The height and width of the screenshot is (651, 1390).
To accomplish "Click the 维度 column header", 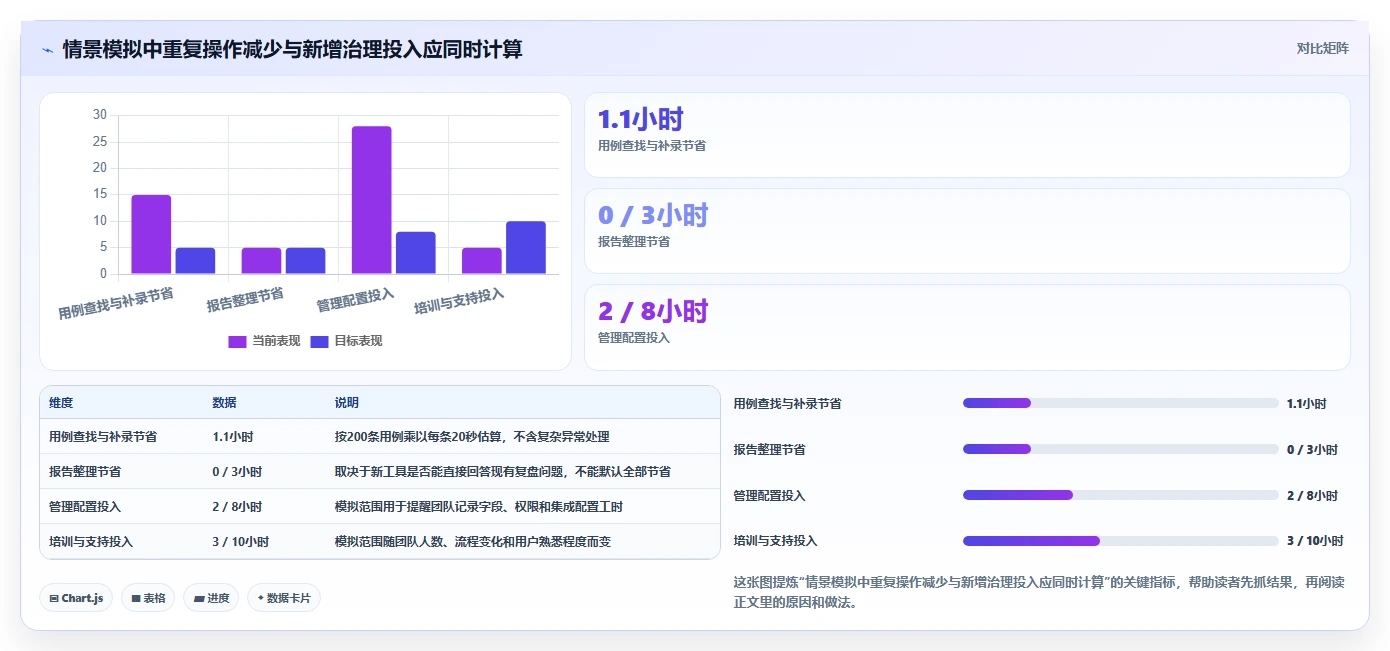I will tap(61, 403).
